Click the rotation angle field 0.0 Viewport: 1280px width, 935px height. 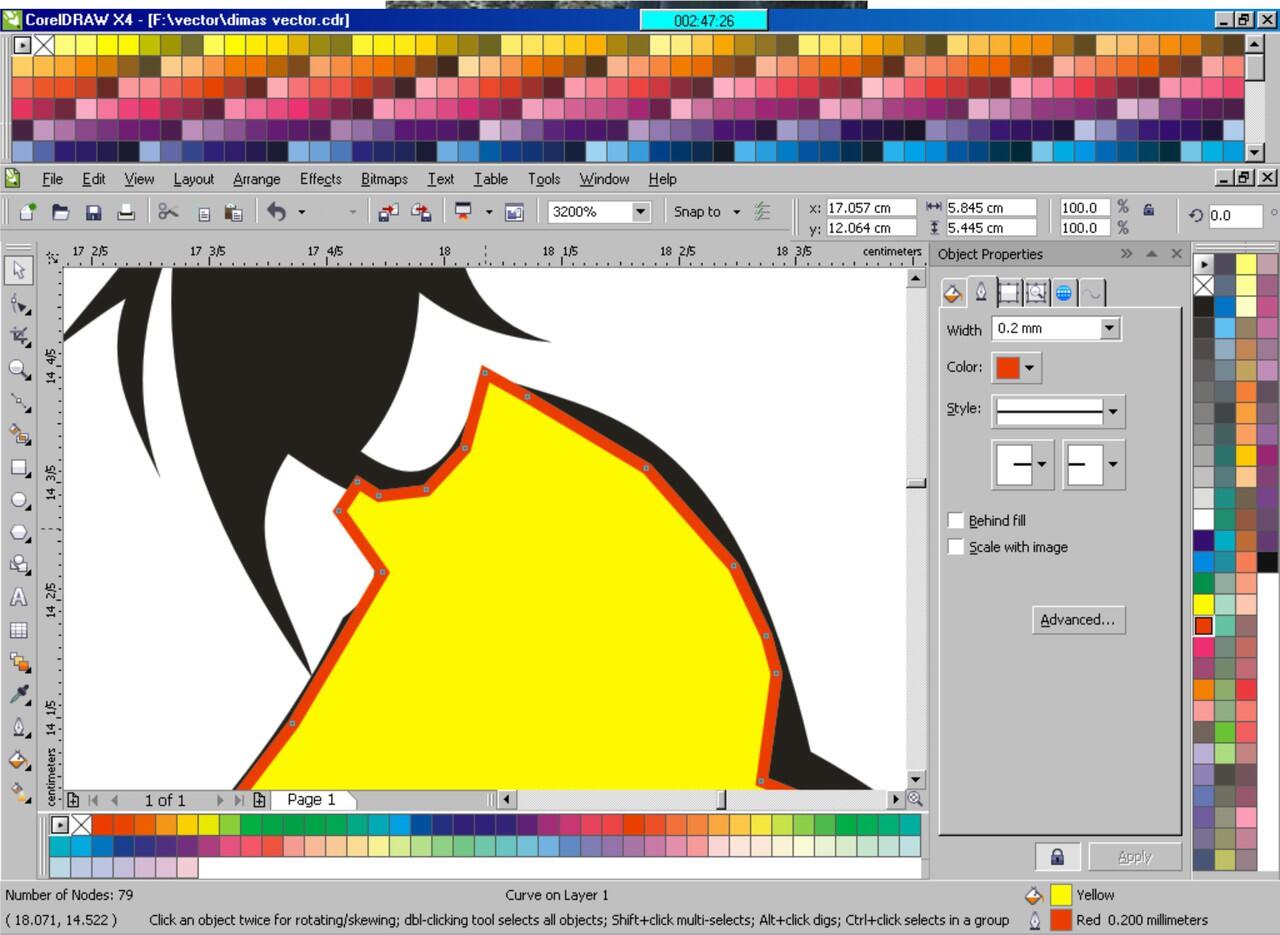pyautogui.click(x=1235, y=215)
